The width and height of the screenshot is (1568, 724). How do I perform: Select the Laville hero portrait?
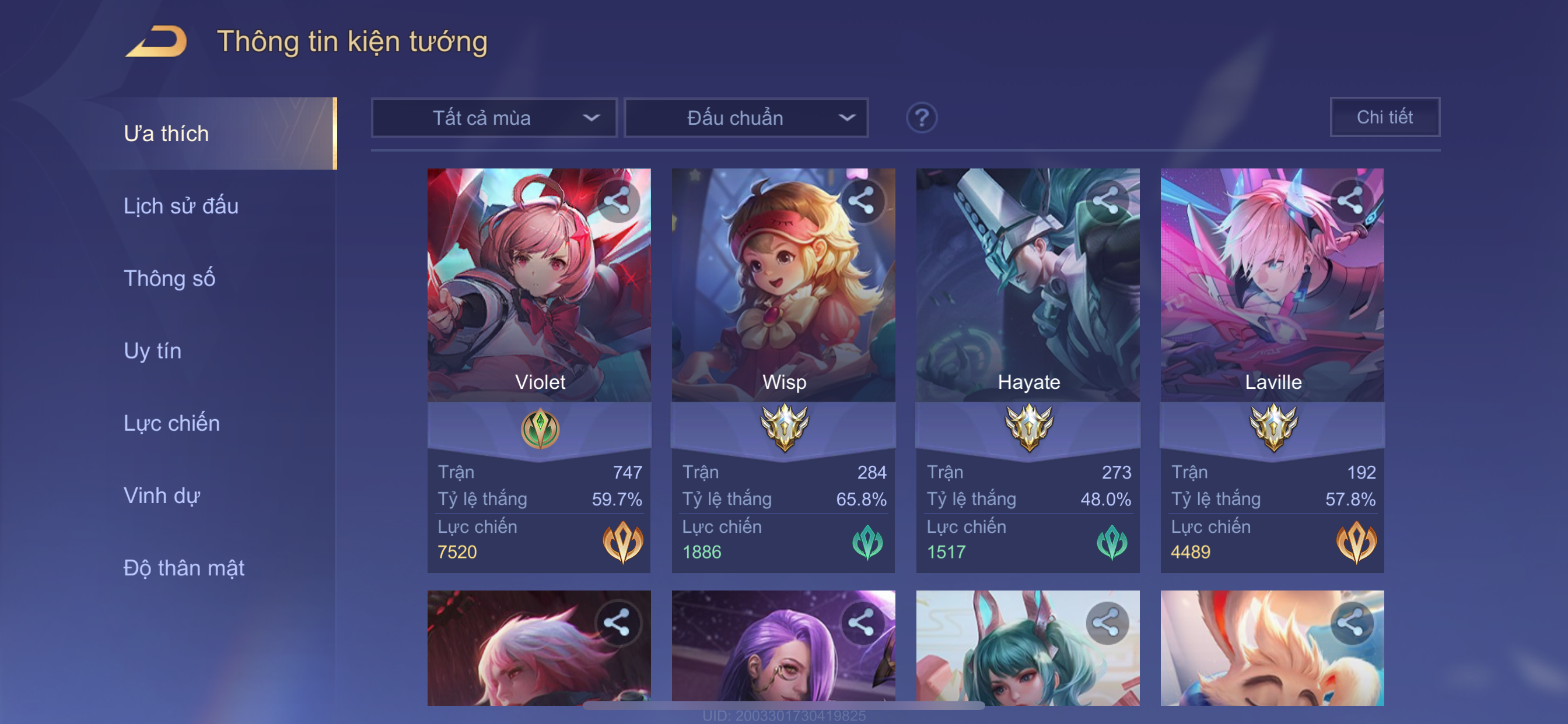[1272, 284]
